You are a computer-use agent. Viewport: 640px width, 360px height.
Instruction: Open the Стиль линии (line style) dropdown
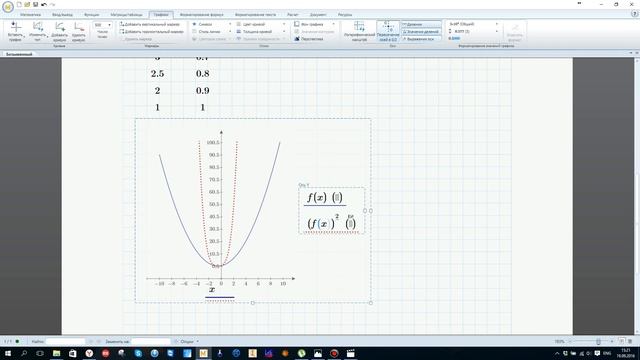coord(211,31)
